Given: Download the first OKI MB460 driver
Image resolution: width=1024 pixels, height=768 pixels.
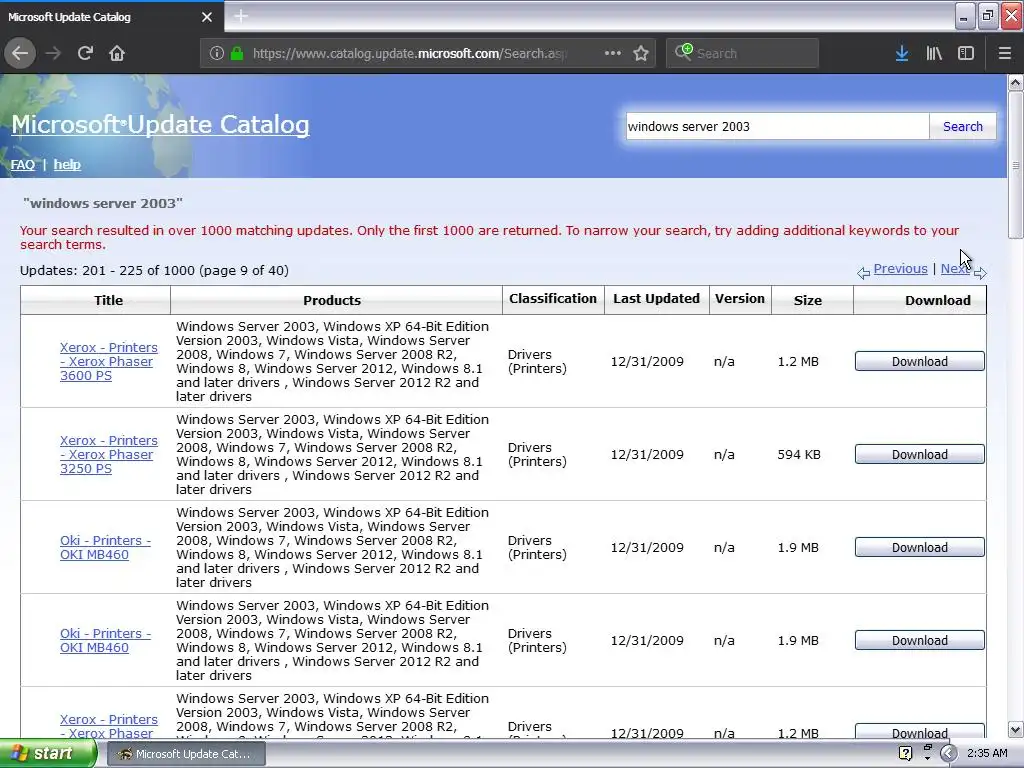Looking at the screenshot, I should [x=920, y=547].
